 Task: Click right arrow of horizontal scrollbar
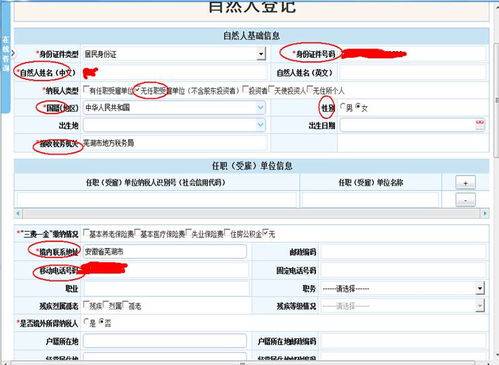click(485, 213)
